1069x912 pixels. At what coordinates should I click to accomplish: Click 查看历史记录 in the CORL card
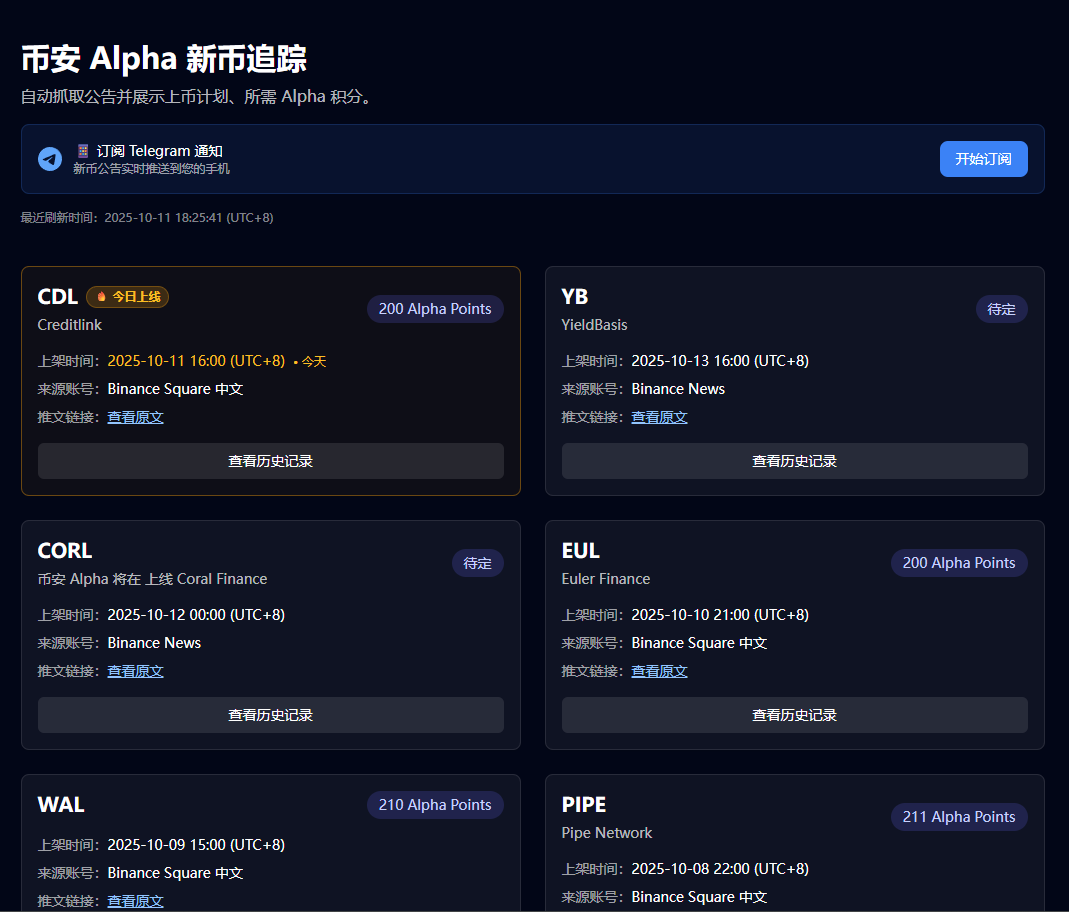[270, 715]
